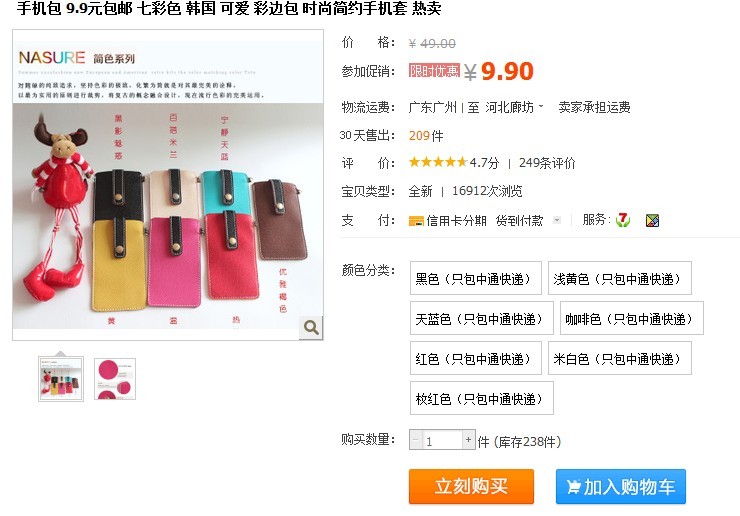The height and width of the screenshot is (516, 740).
Task: Click the purchase quantity input field
Action: [x=442, y=440]
